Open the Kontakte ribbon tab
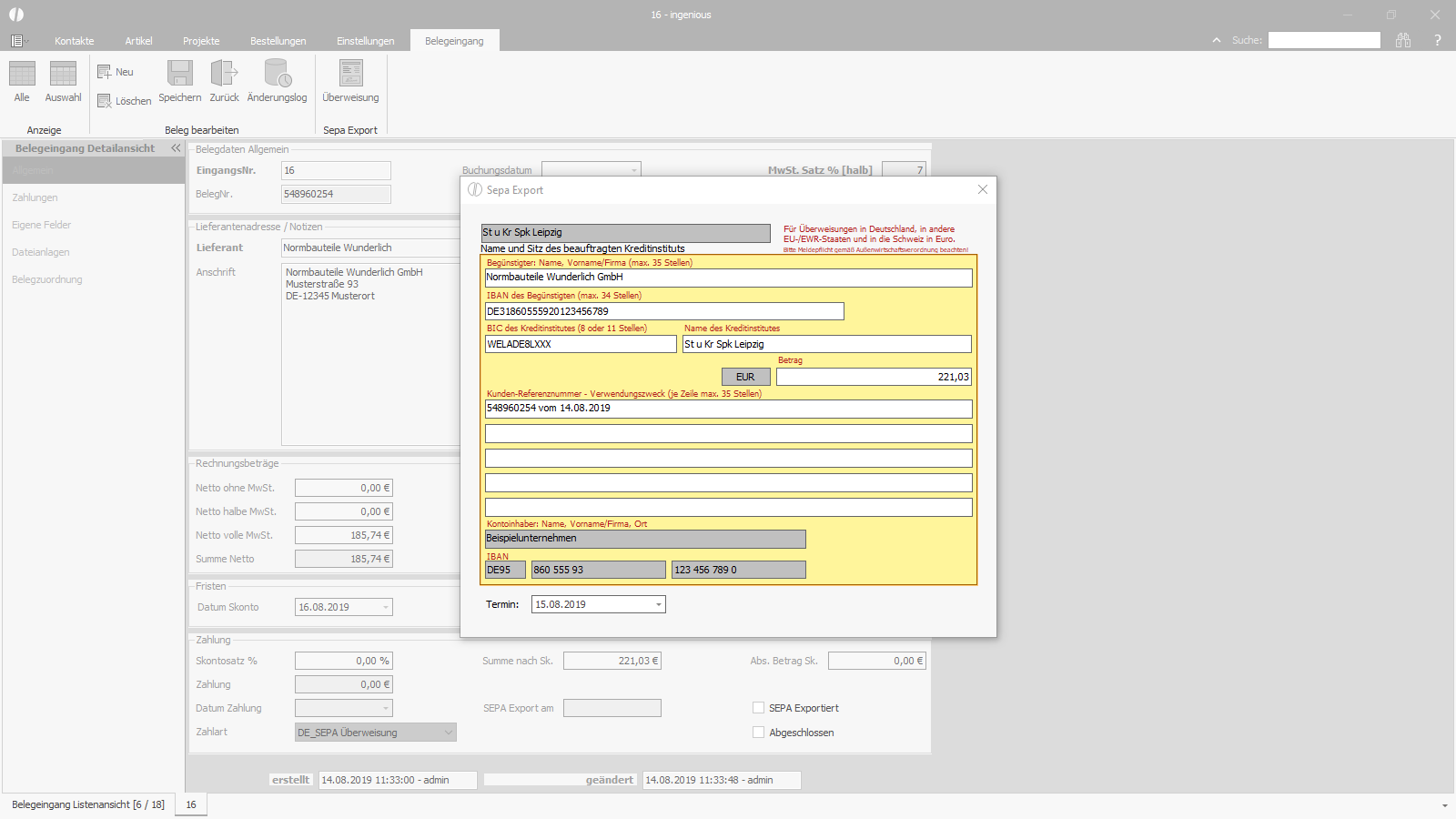Viewport: 1456px width, 819px height. tap(74, 41)
